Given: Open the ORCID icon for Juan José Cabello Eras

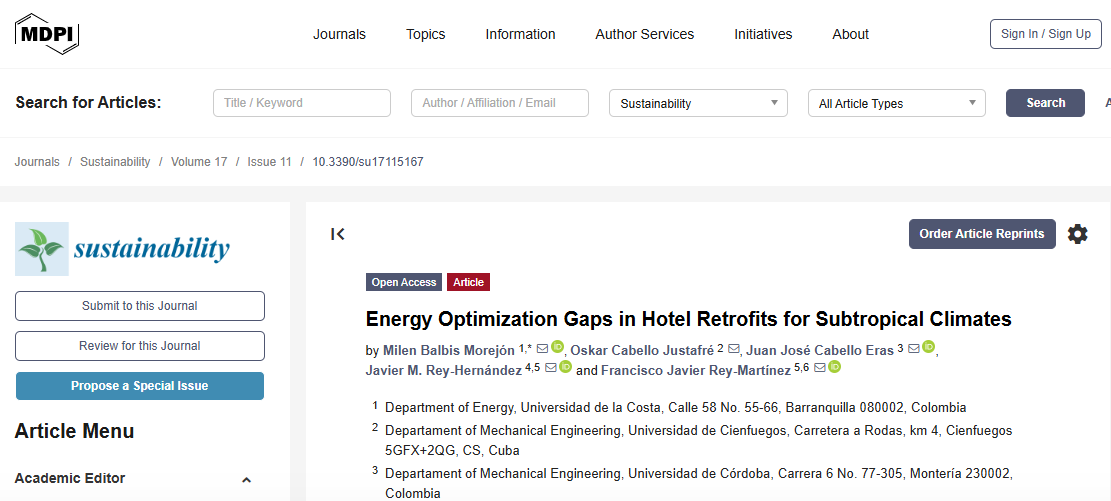Looking at the screenshot, I should point(929,348).
